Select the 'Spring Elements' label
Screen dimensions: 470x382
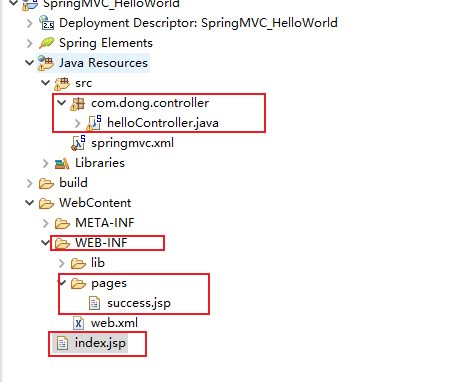[x=106, y=43]
